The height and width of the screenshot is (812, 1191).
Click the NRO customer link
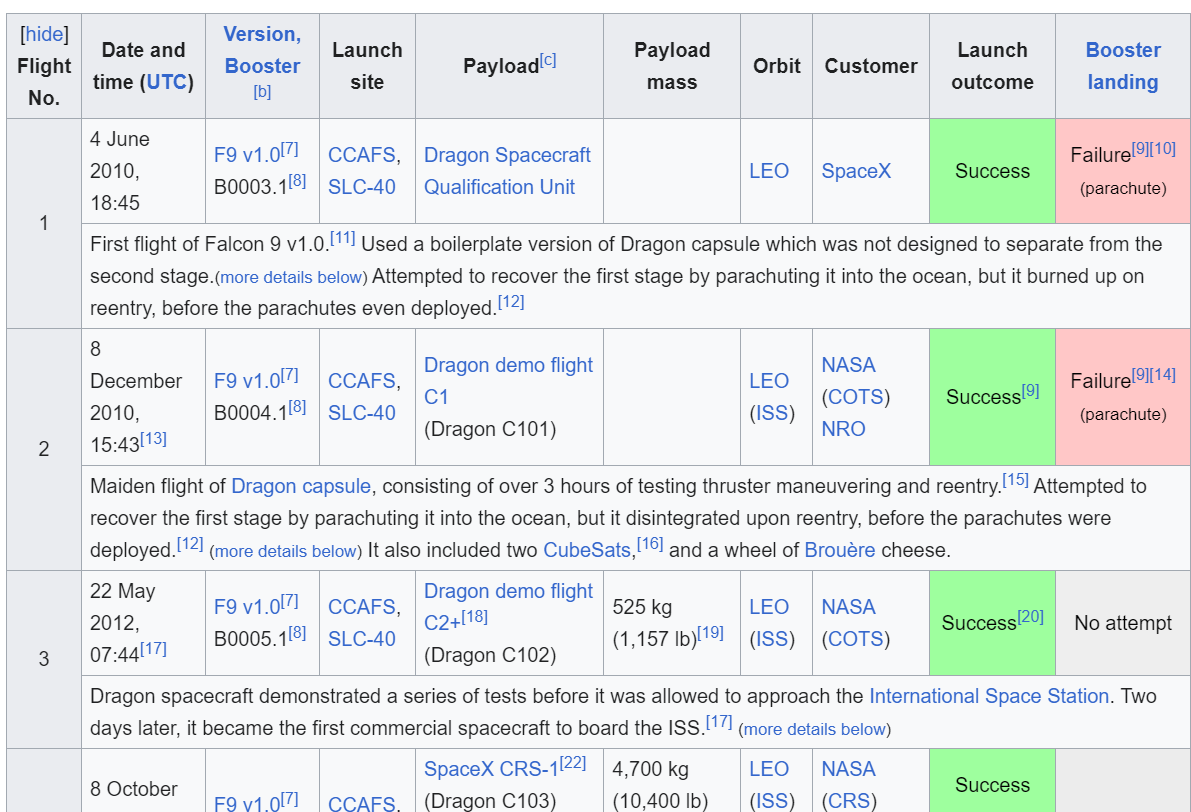(x=843, y=429)
